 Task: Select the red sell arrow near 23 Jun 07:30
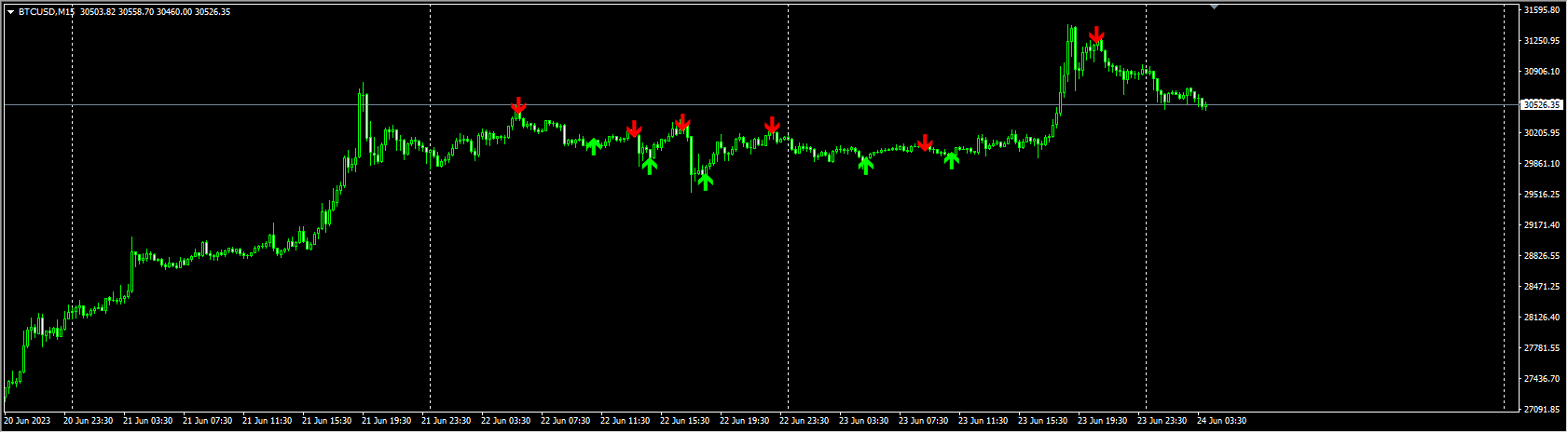(925, 142)
